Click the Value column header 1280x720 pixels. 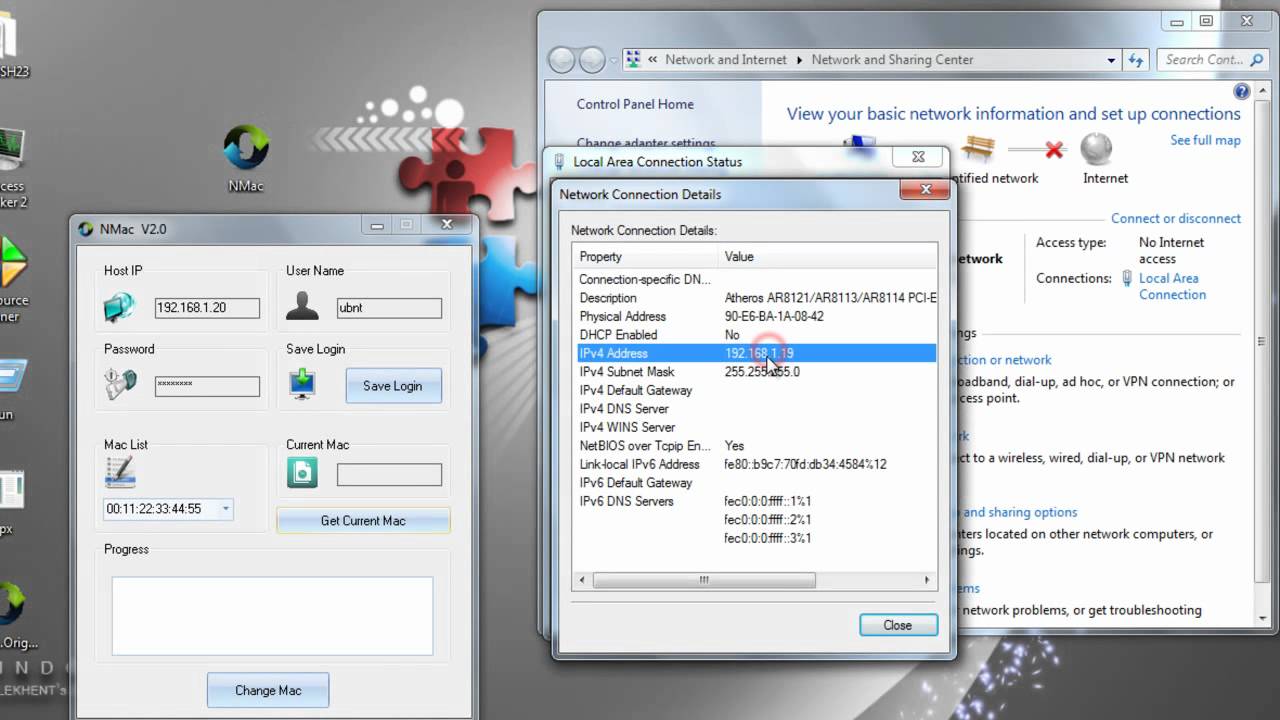827,257
